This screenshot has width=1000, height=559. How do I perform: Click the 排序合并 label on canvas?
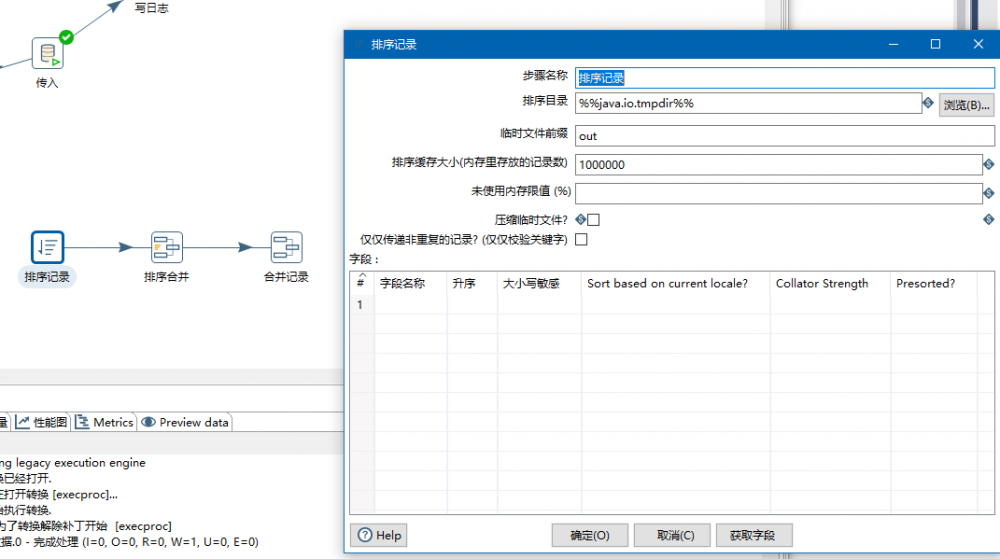tap(166, 277)
